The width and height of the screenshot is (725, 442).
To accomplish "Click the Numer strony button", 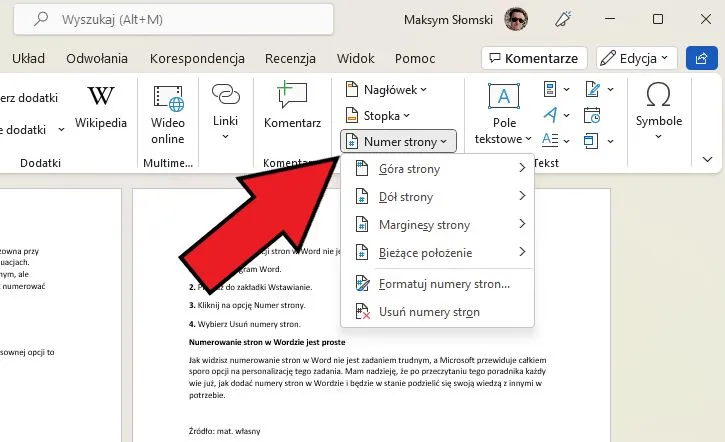I will coord(399,142).
